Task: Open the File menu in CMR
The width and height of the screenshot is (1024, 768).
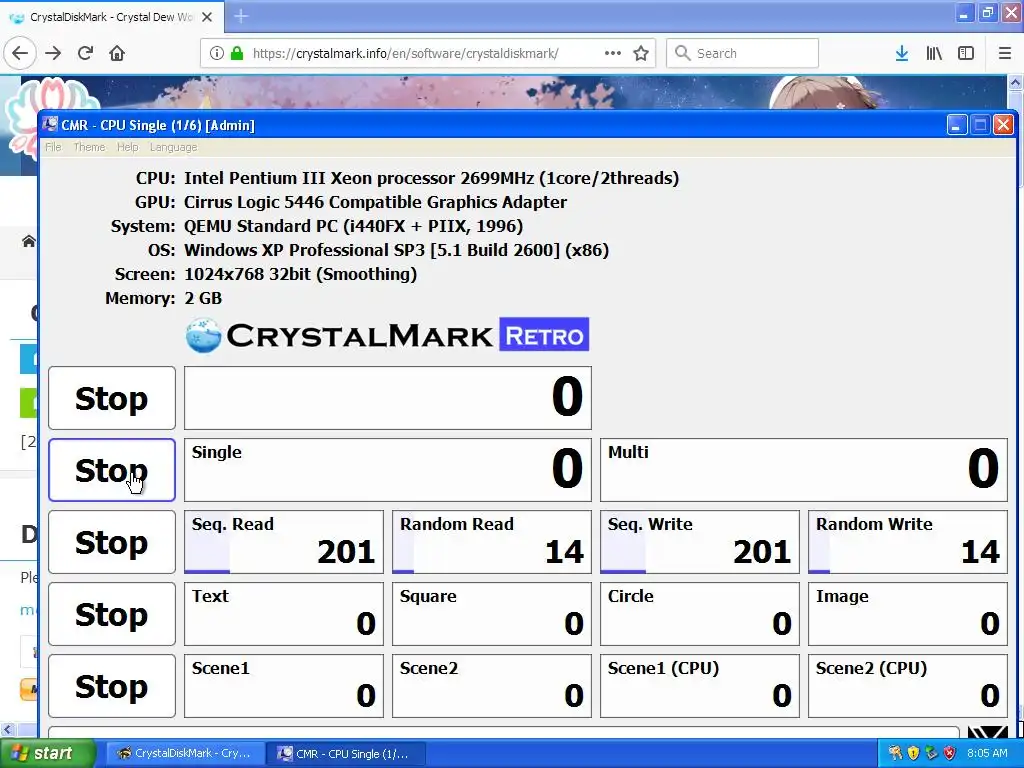Action: (53, 147)
